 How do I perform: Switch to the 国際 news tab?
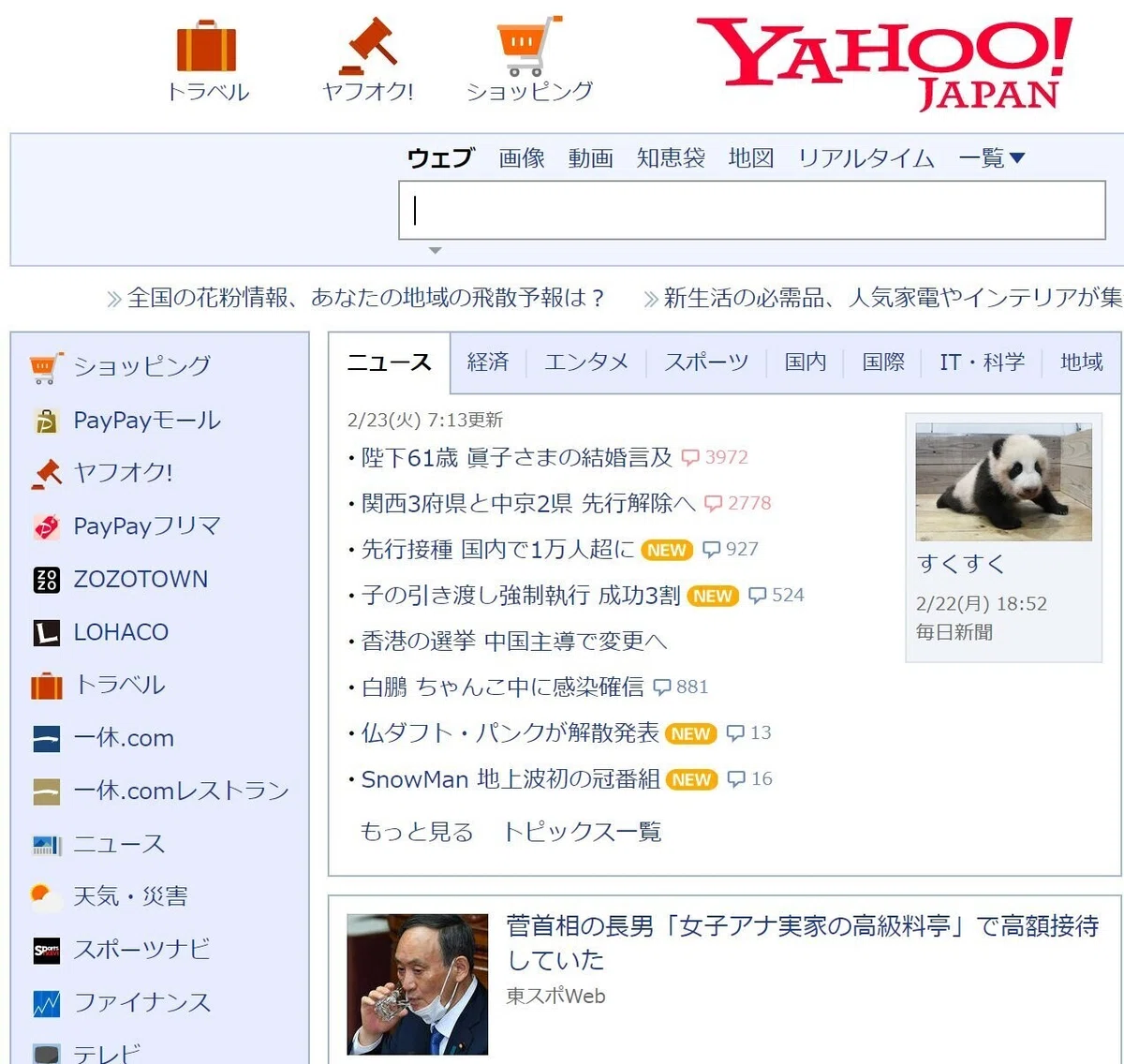click(x=883, y=362)
